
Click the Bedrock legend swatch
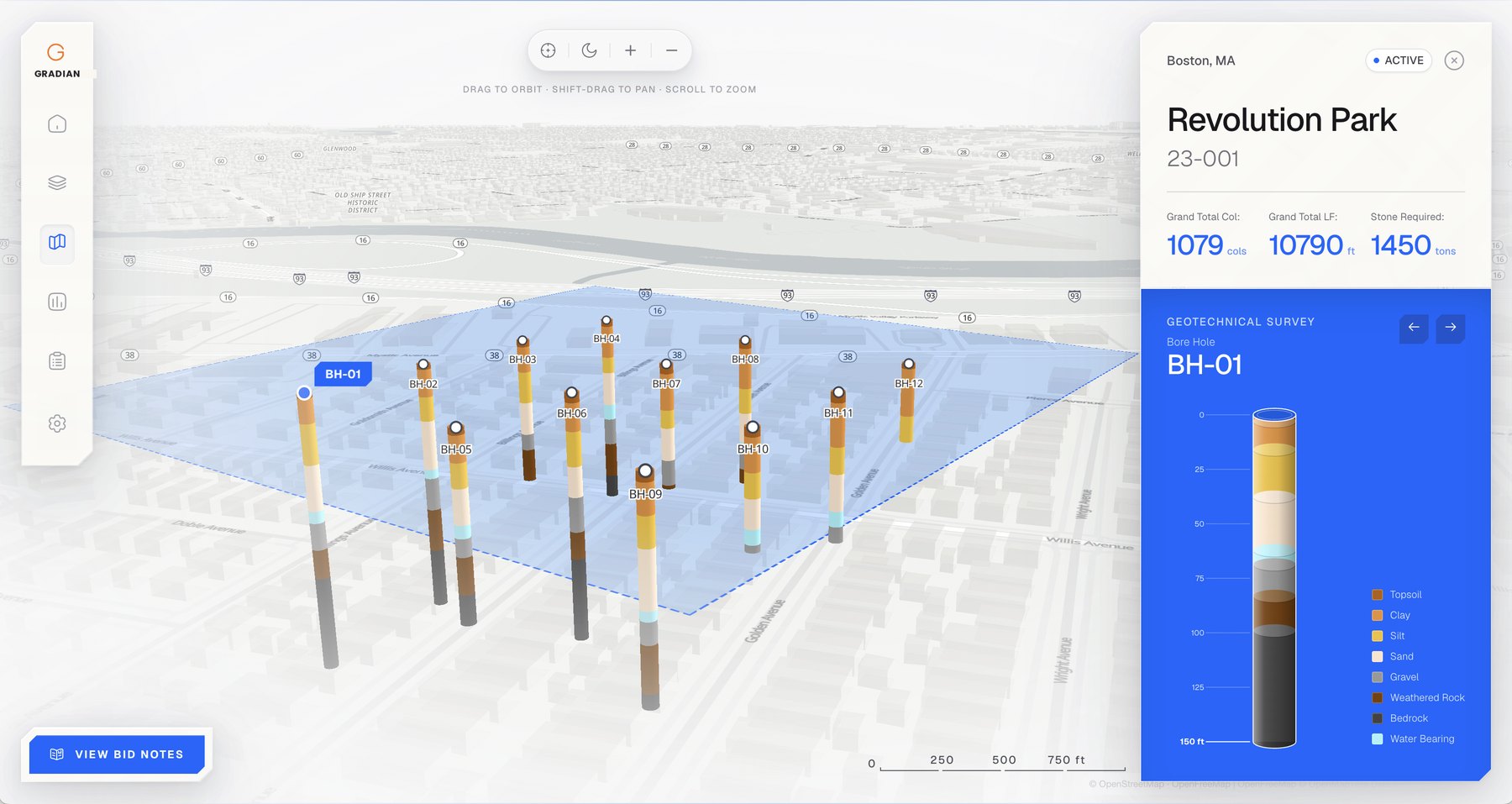(x=1378, y=718)
